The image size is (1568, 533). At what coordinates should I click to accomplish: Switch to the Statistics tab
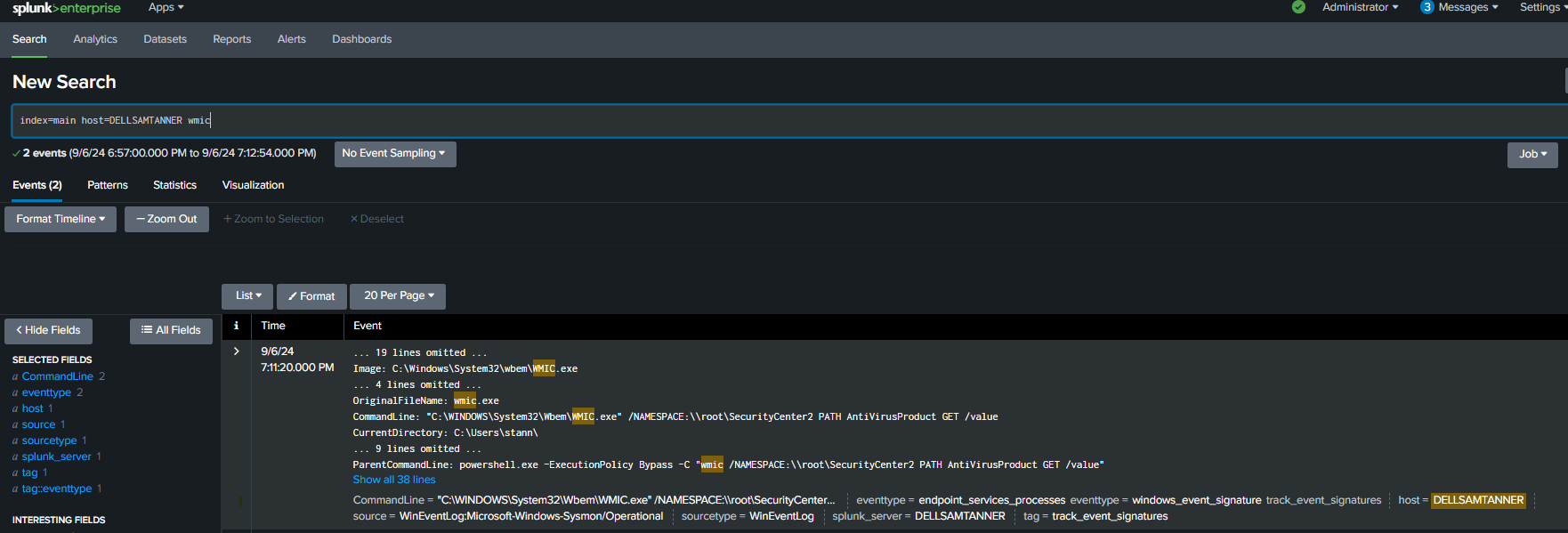click(174, 185)
